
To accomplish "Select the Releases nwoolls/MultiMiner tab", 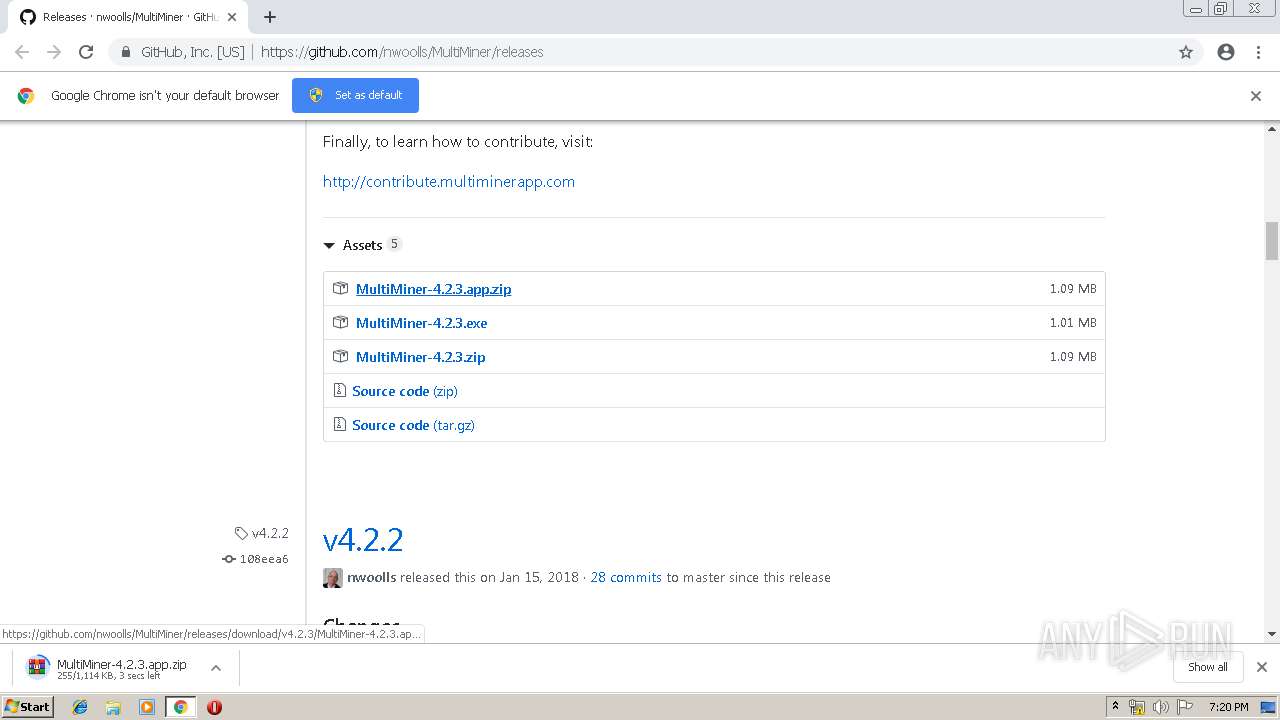I will (x=128, y=17).
